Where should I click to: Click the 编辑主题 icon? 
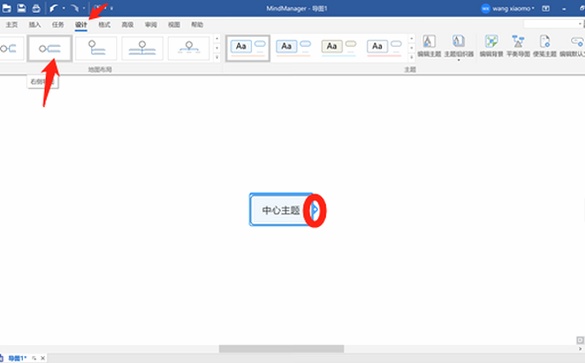tap(429, 46)
